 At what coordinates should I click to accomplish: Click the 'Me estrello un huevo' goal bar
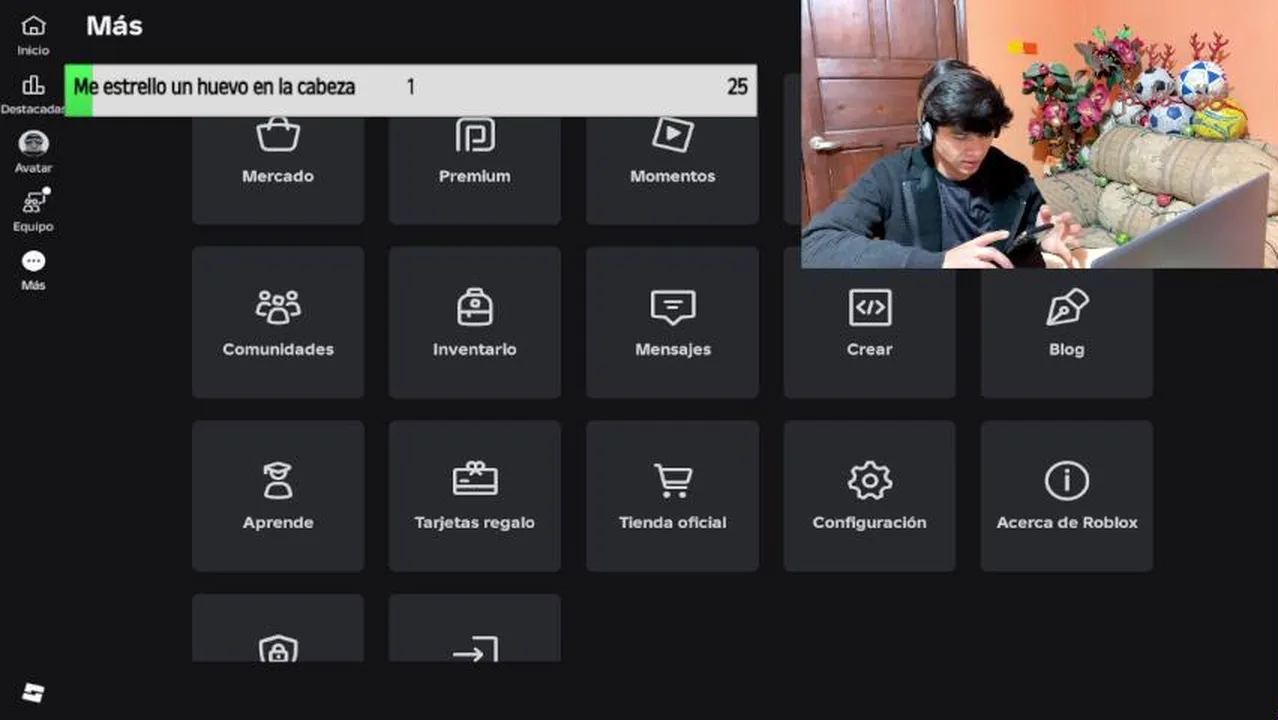[411, 90]
